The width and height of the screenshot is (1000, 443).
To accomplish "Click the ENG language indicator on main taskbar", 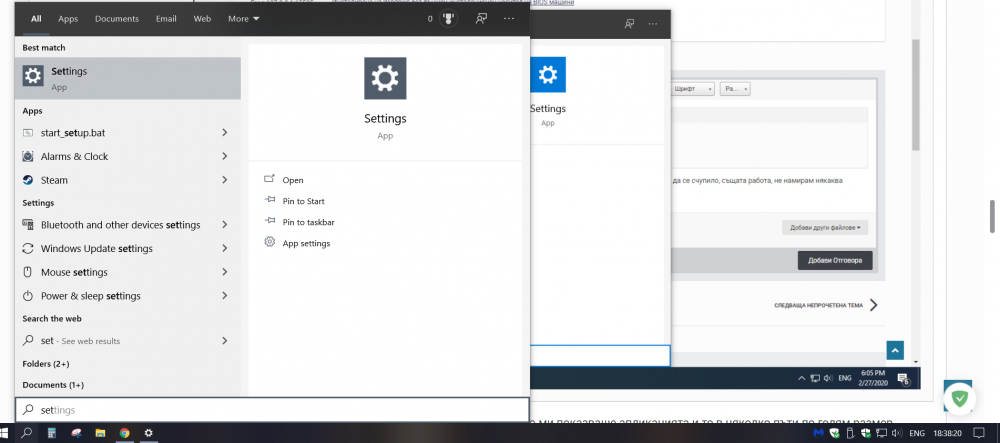I will (917, 433).
